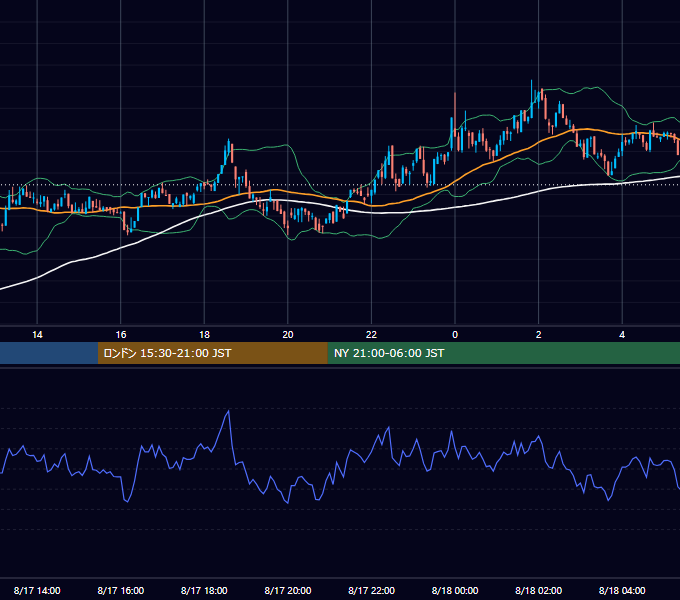Click the 8/17 16:00 date label

click(x=121, y=590)
